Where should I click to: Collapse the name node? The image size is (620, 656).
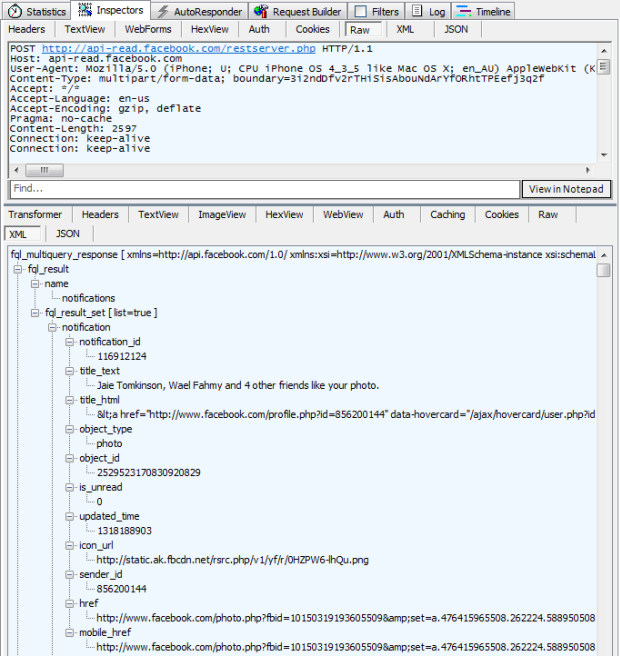click(35, 284)
